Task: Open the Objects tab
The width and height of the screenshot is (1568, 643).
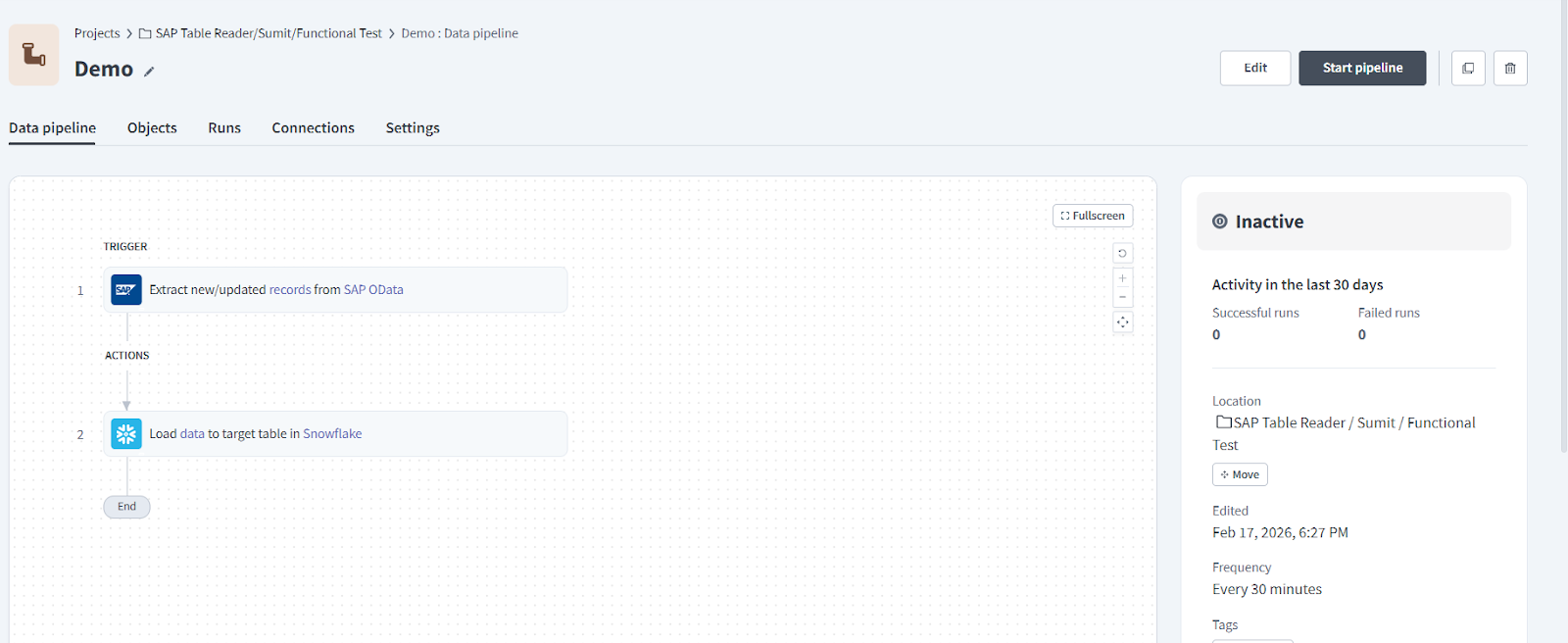Action: (x=152, y=128)
